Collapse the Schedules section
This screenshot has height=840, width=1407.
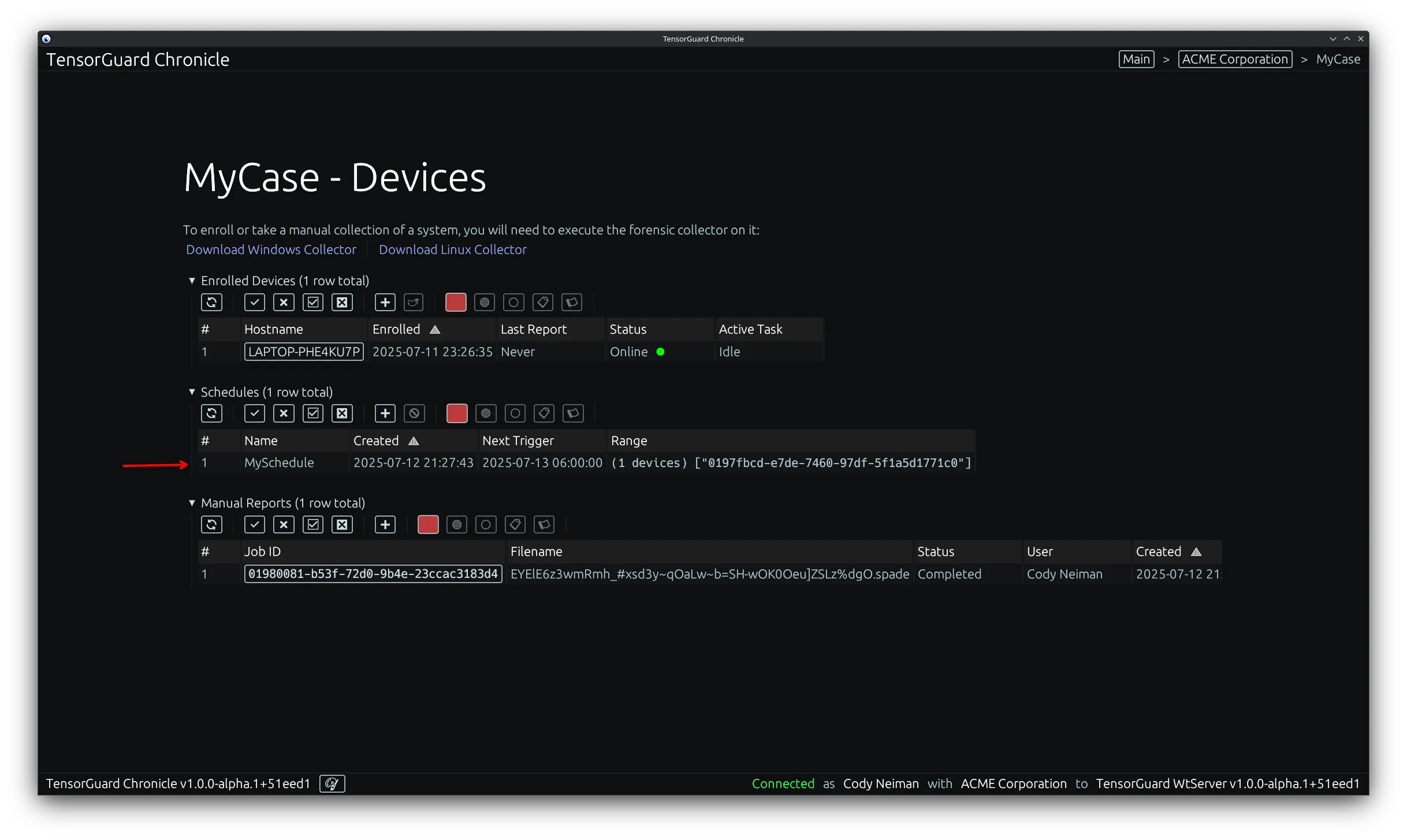click(x=192, y=392)
